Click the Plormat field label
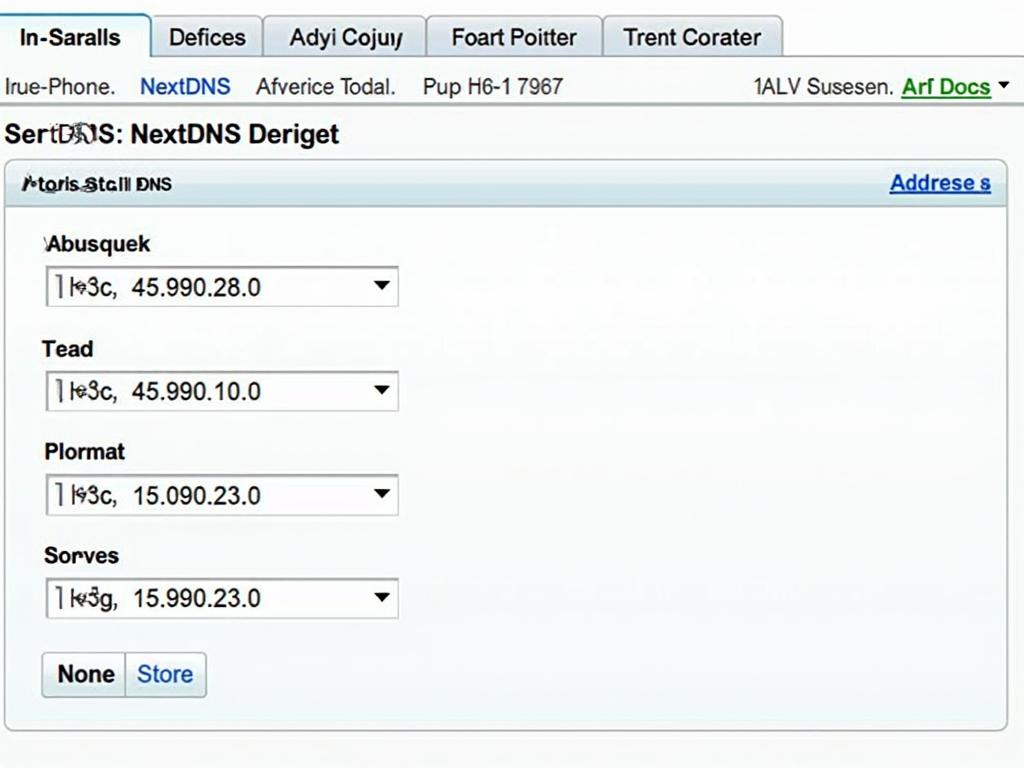The image size is (1024, 768). pos(84,451)
